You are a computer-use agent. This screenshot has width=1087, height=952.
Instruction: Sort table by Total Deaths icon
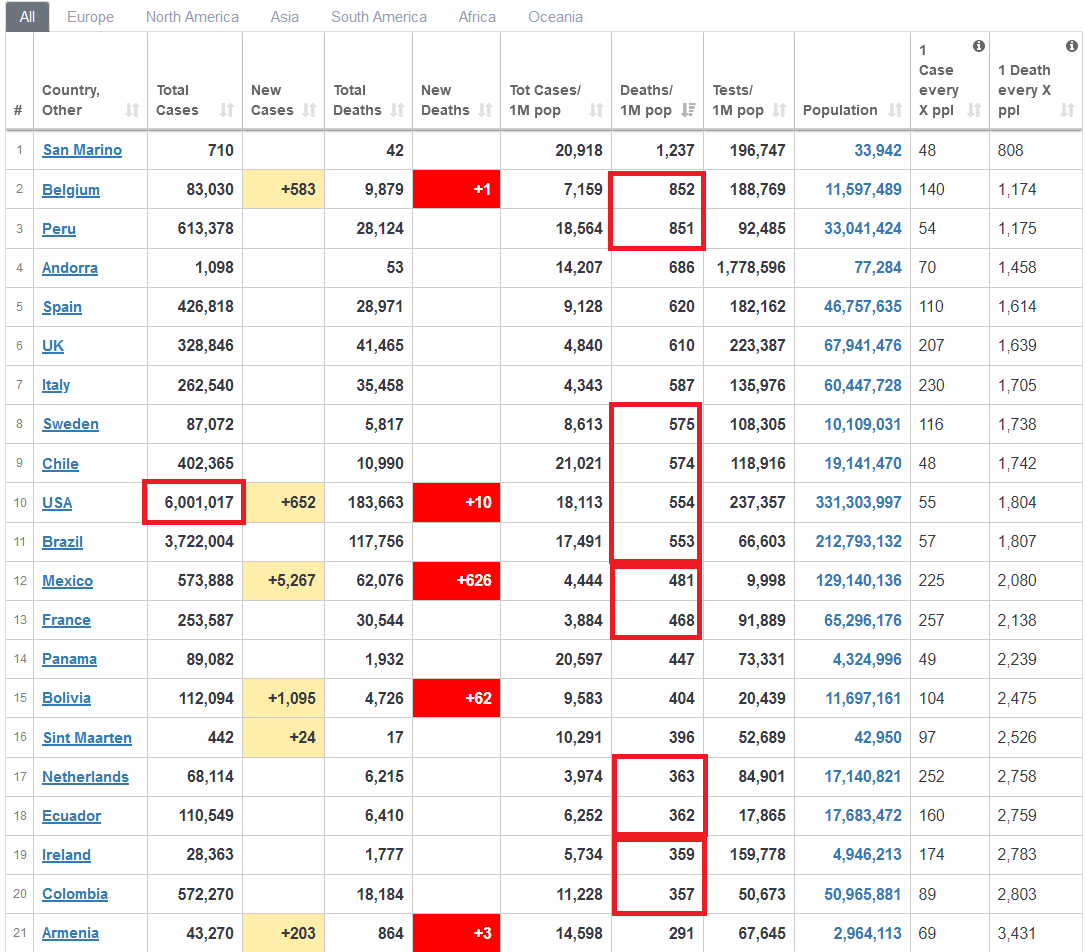pos(397,111)
